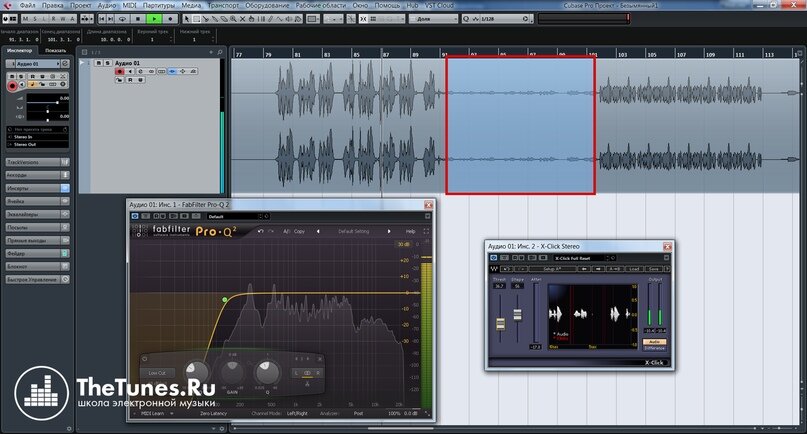Screen dimensions: 807x434
Task: Toggle Pro-Q 2 full screen icon
Action: pos(426,232)
